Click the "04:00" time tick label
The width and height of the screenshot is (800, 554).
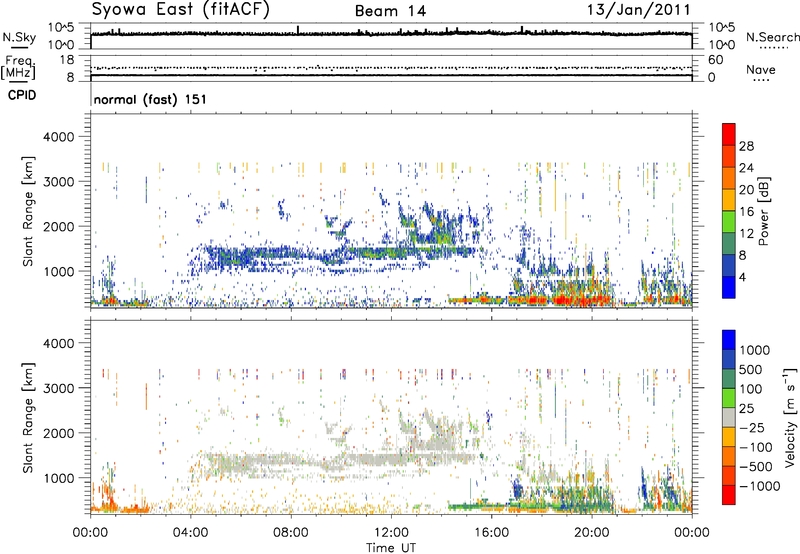pyautogui.click(x=190, y=533)
